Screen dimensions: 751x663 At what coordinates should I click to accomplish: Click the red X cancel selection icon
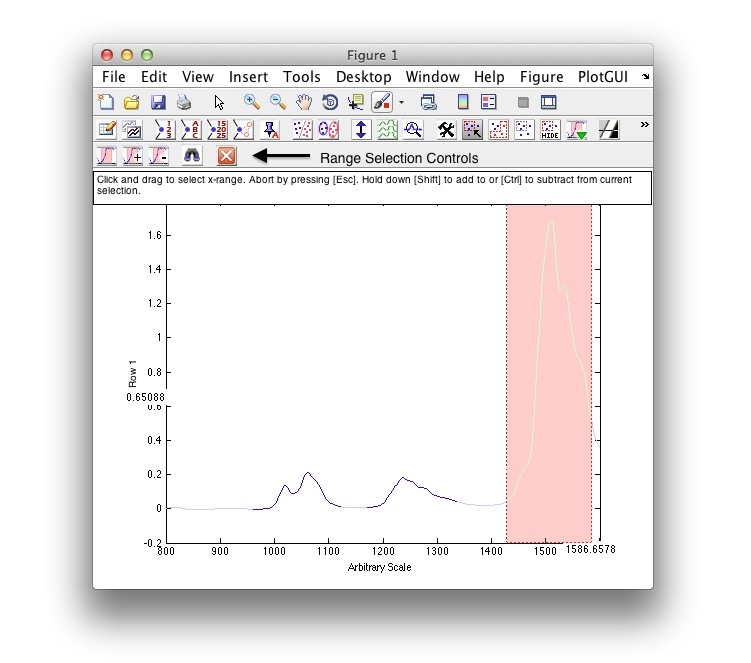(227, 156)
